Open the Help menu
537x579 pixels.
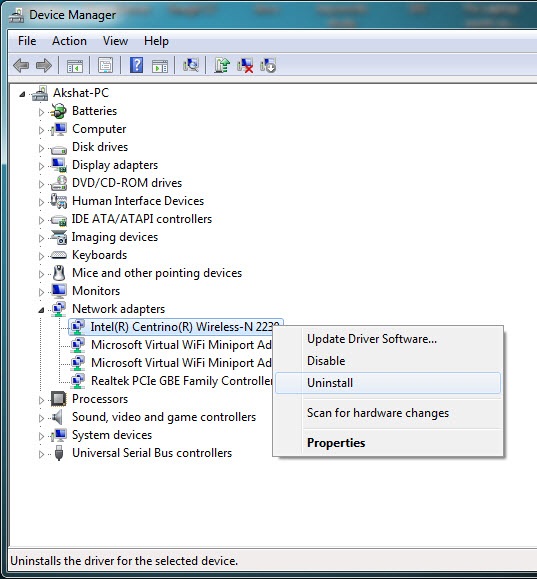[x=156, y=41]
